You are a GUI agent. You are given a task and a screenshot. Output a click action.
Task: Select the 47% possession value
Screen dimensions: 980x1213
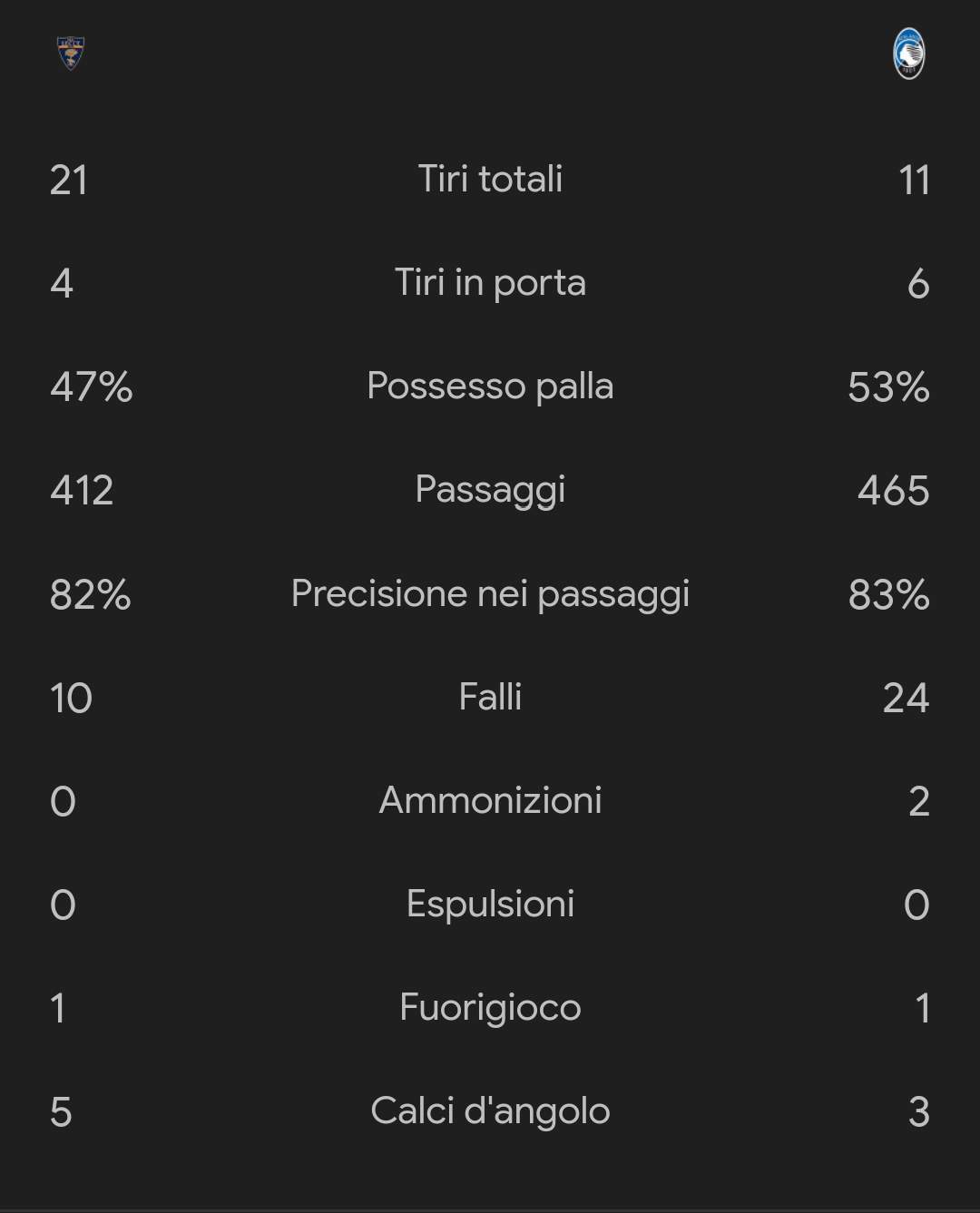pos(91,386)
